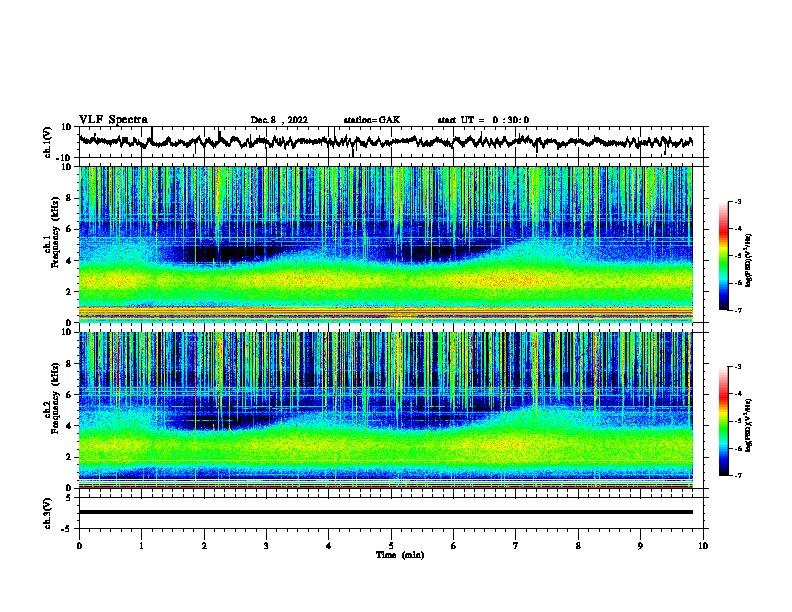Viewport: 792px width, 612px height.
Task: Click the "8" tick on the time axis
Action: tap(578, 546)
